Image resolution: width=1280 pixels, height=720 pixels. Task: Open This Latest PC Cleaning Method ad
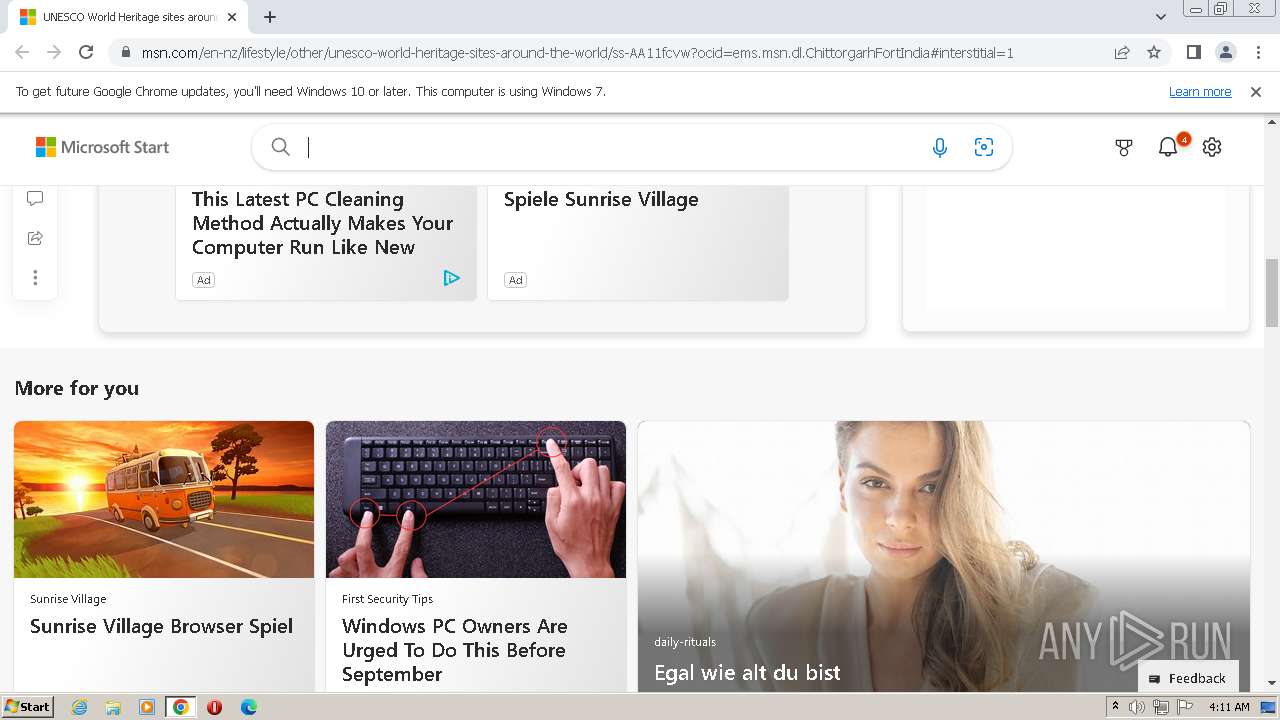click(322, 223)
